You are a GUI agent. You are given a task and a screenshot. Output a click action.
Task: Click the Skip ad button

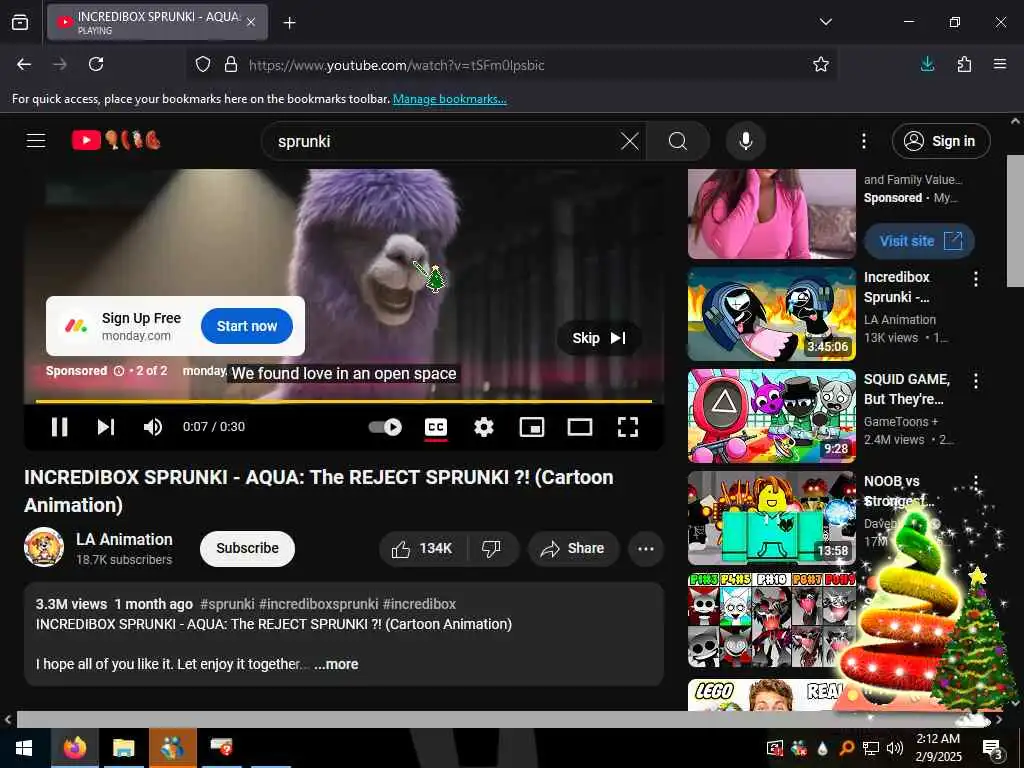point(599,338)
